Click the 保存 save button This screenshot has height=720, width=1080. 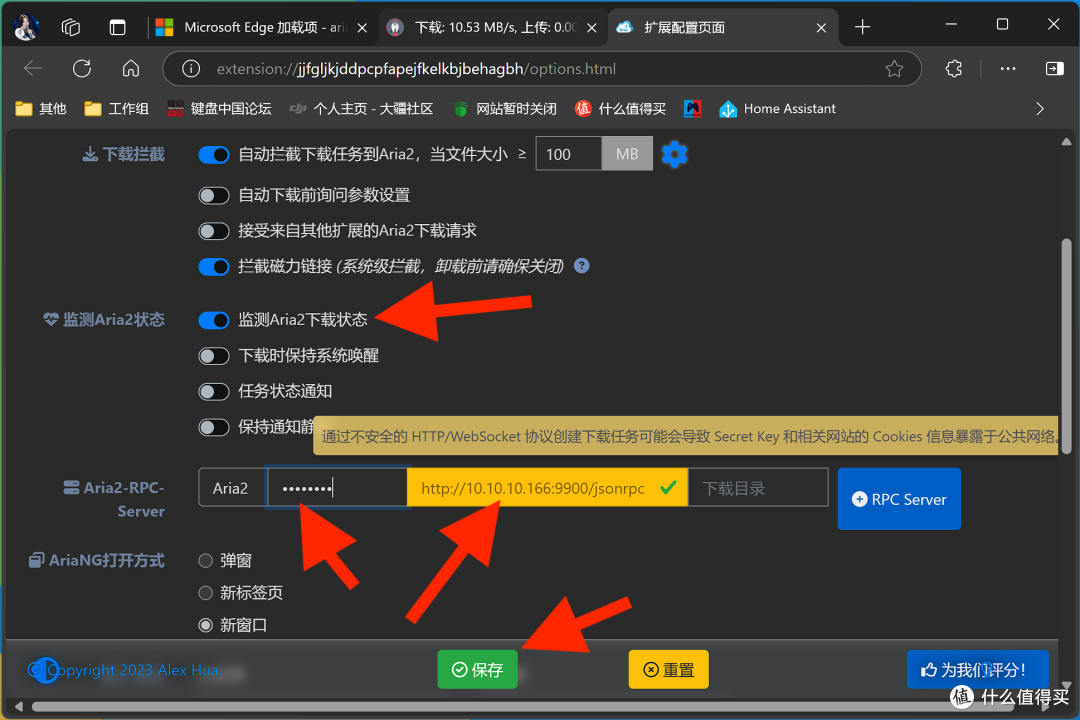click(477, 670)
